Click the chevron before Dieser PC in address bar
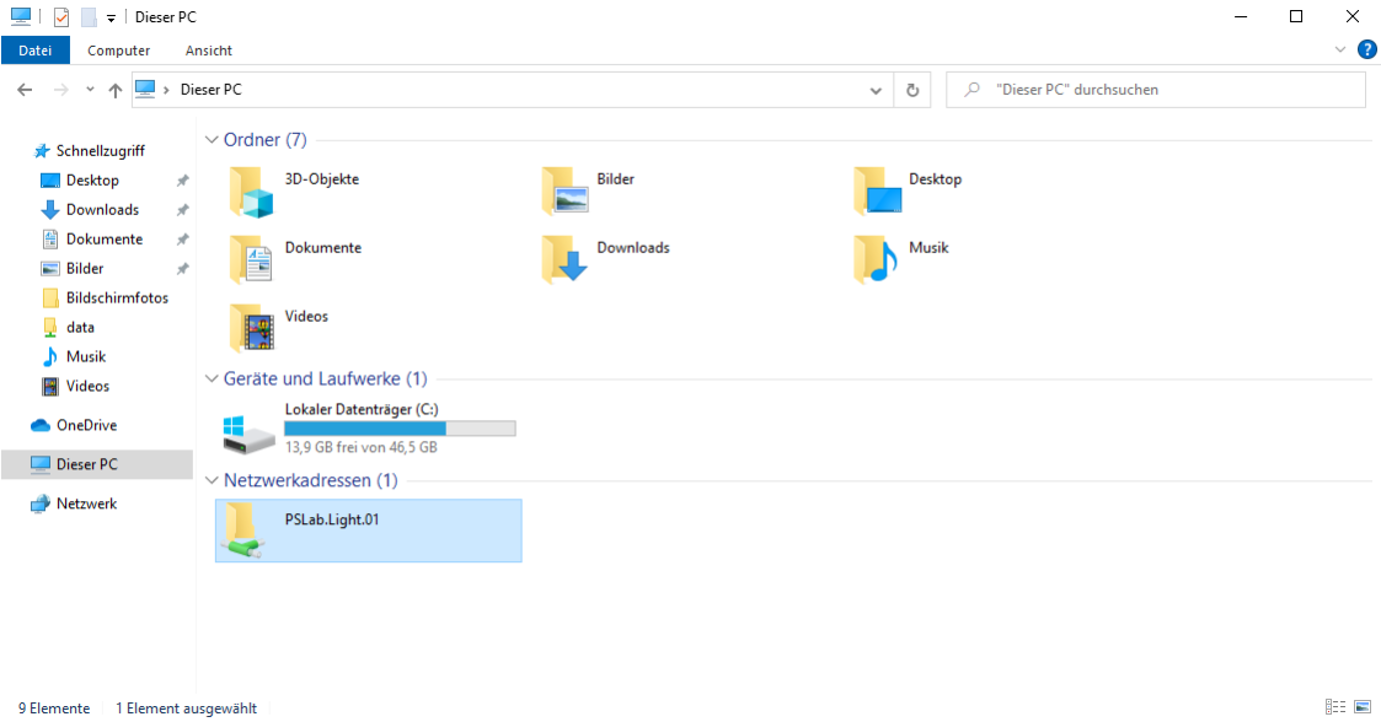 166,90
